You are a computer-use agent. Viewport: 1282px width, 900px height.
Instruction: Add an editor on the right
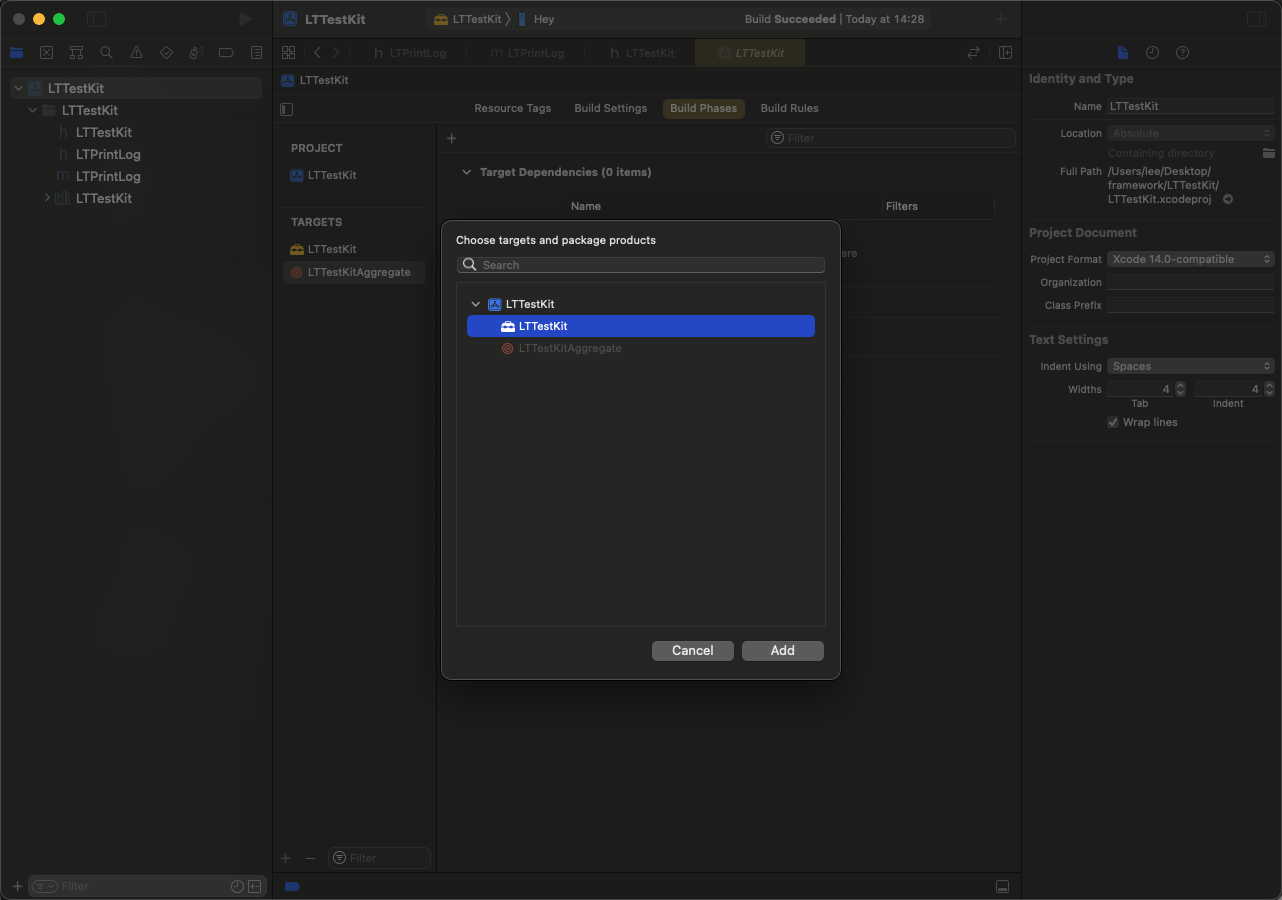[1005, 53]
